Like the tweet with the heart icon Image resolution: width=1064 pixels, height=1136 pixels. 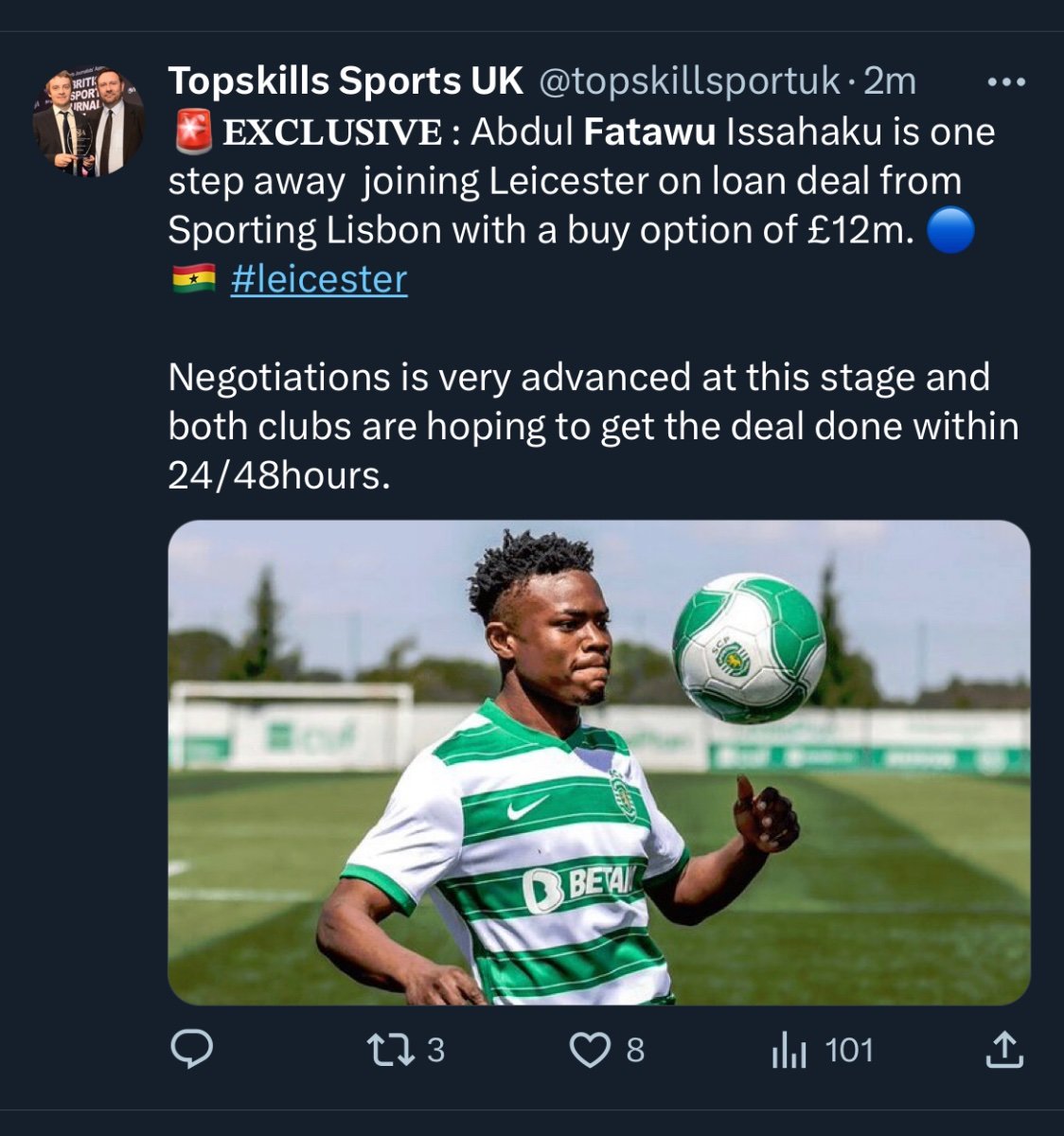590,1050
